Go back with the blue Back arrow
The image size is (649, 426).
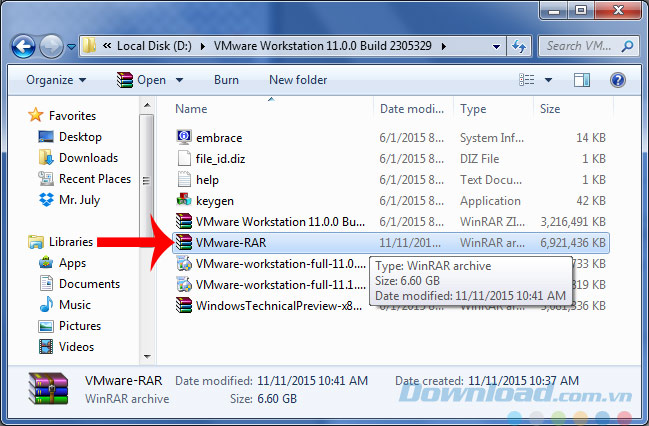[23, 46]
